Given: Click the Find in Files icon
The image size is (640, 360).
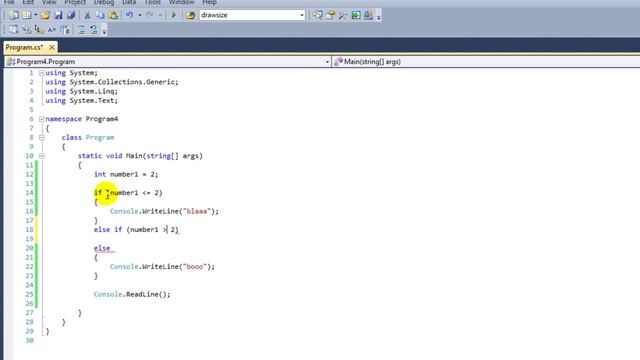Looking at the screenshot, I should [190, 16].
